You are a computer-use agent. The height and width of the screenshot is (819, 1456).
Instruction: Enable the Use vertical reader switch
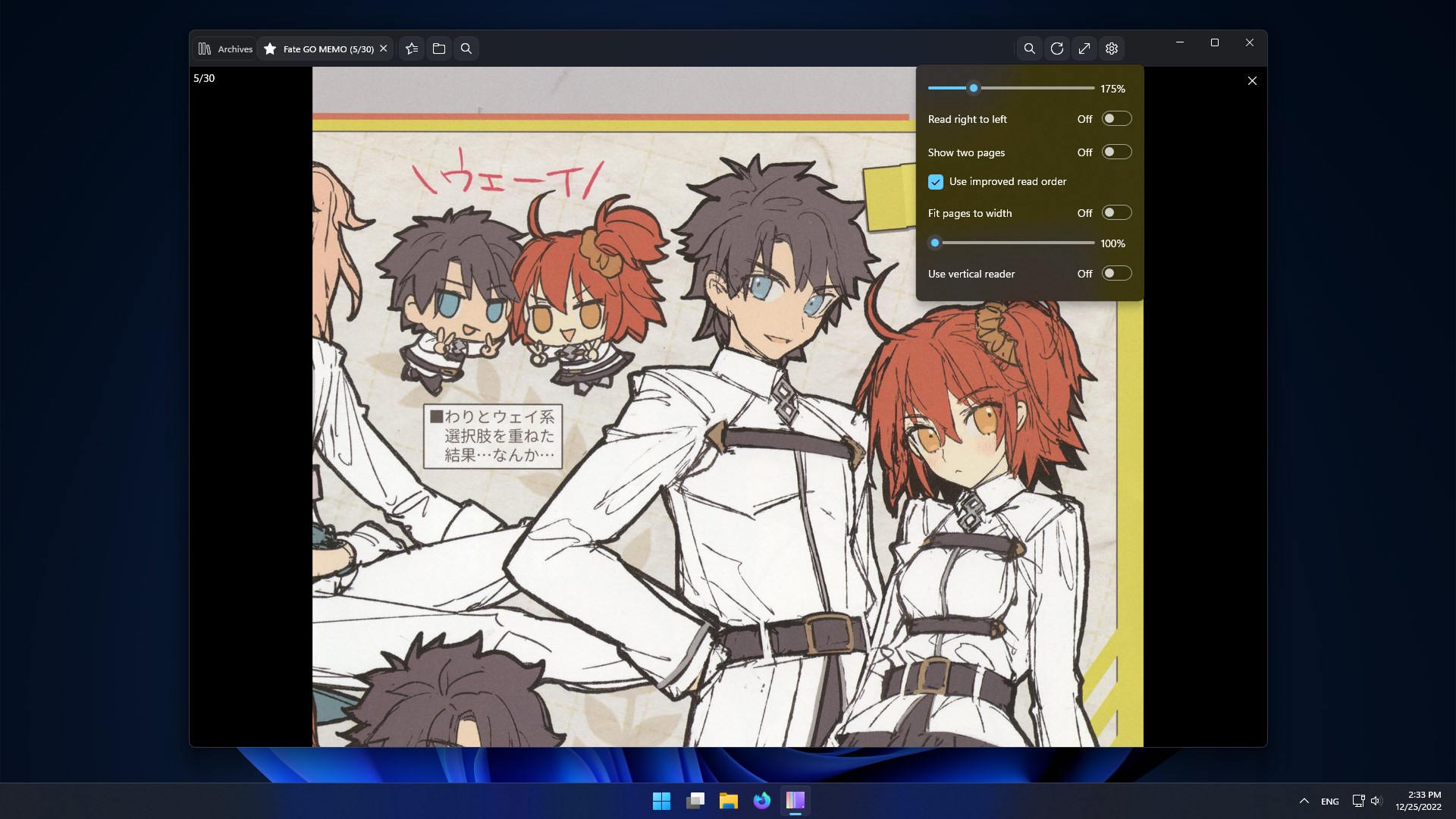[1116, 274]
